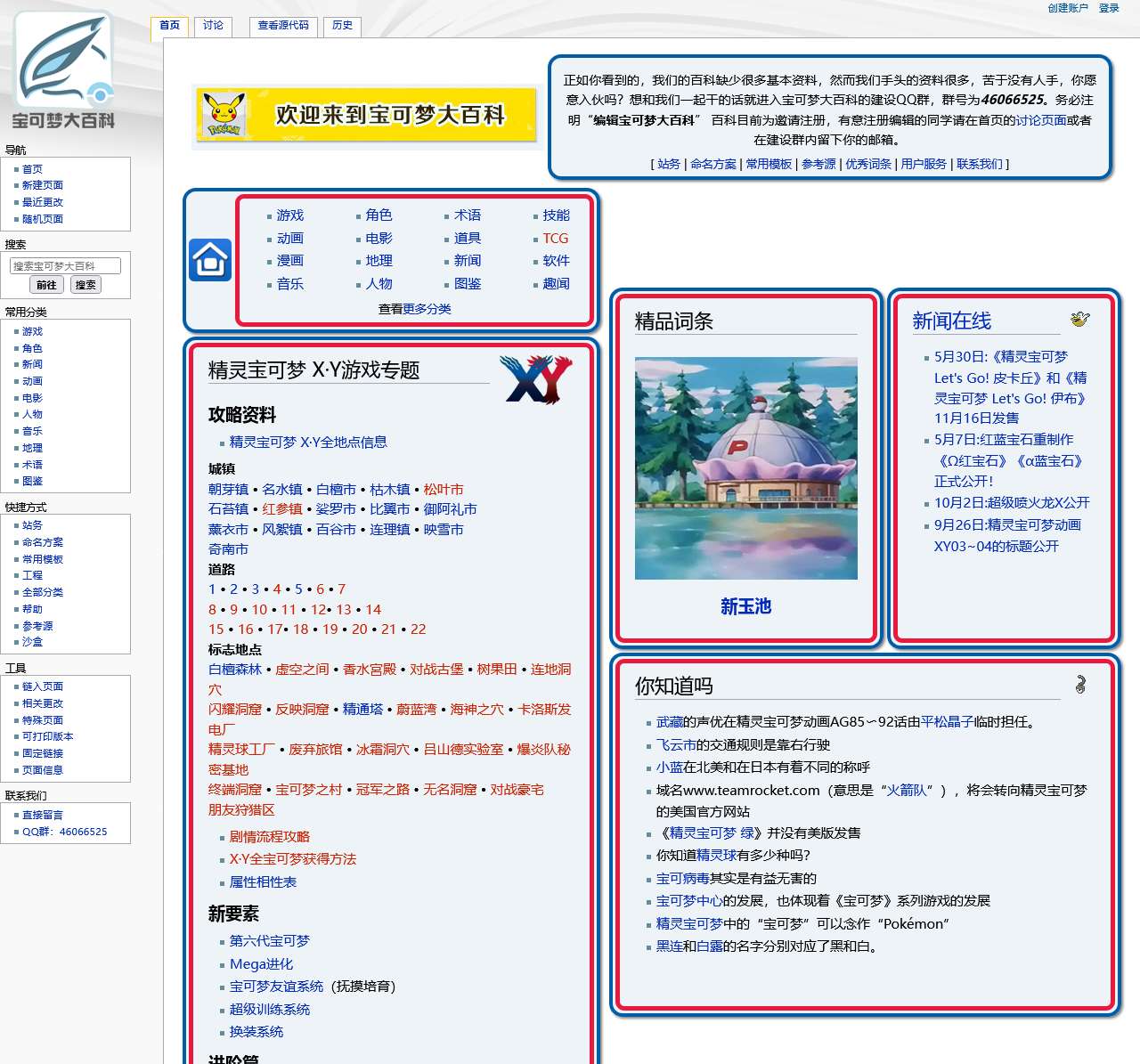
Task: Click 讨论页面 link in top notice
Action: click(1041, 120)
